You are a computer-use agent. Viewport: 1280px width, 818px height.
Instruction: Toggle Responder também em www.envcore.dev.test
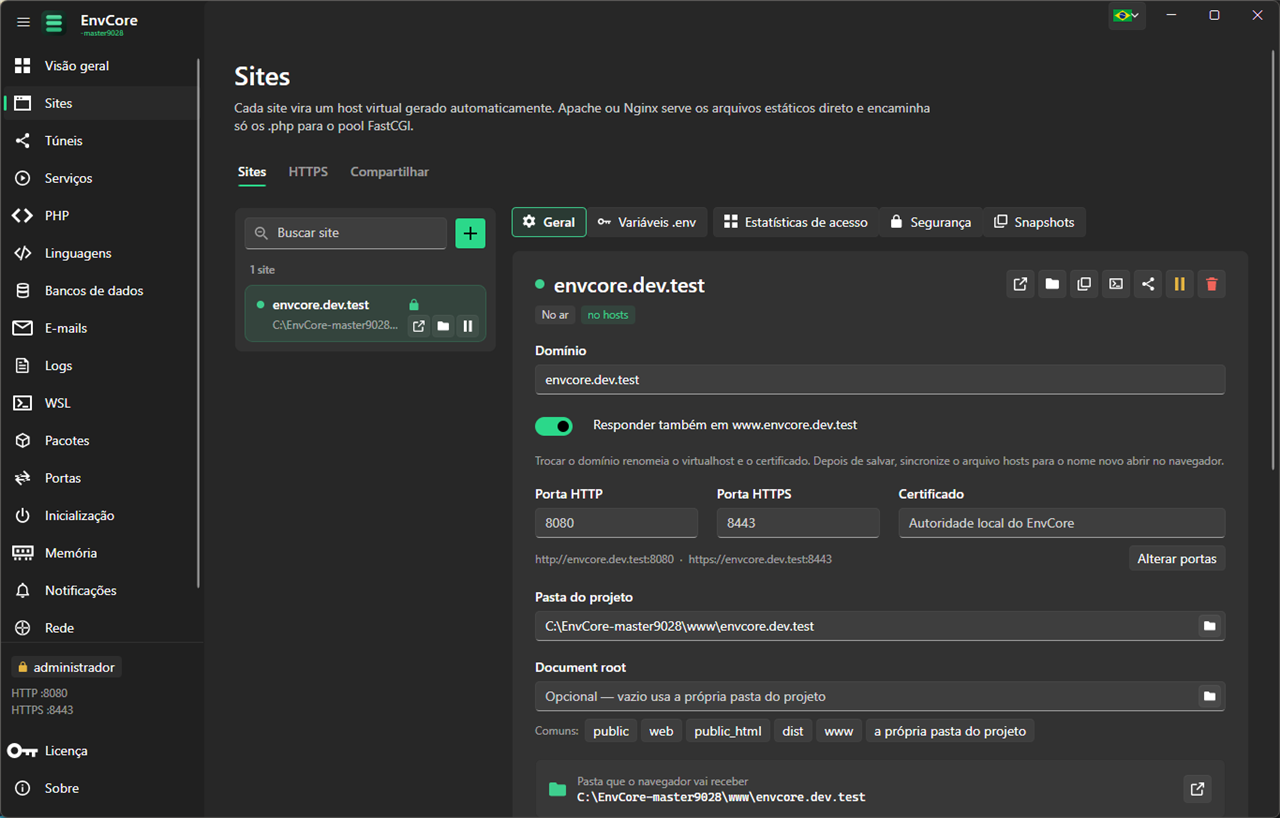[x=554, y=426]
